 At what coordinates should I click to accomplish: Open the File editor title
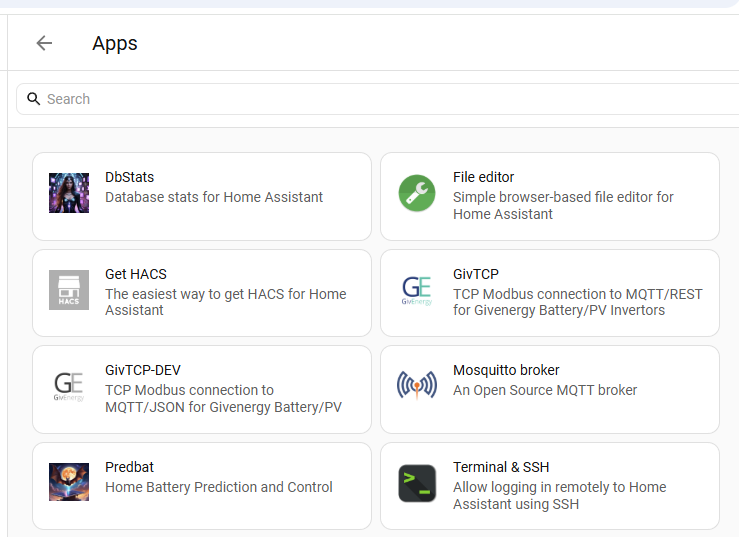tap(484, 177)
